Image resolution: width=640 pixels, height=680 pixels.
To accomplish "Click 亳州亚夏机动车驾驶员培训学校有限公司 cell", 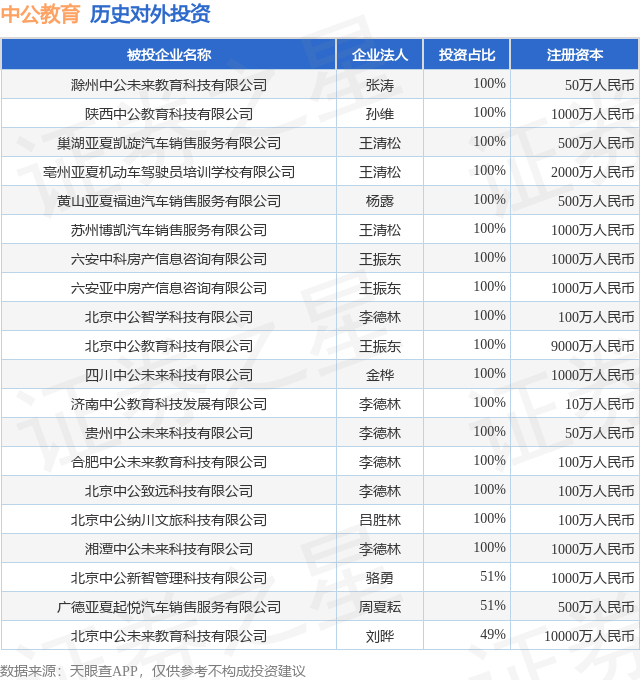I will [169, 172].
